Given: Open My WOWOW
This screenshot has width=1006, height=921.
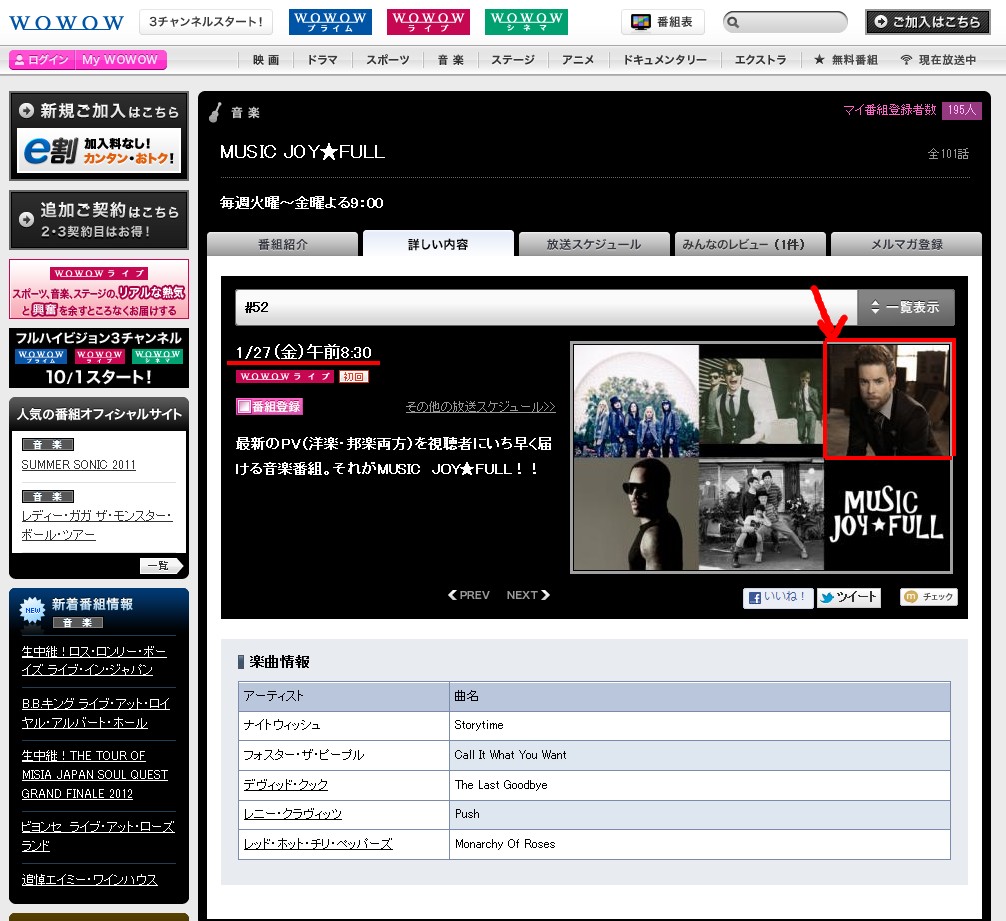Looking at the screenshot, I should point(121,60).
